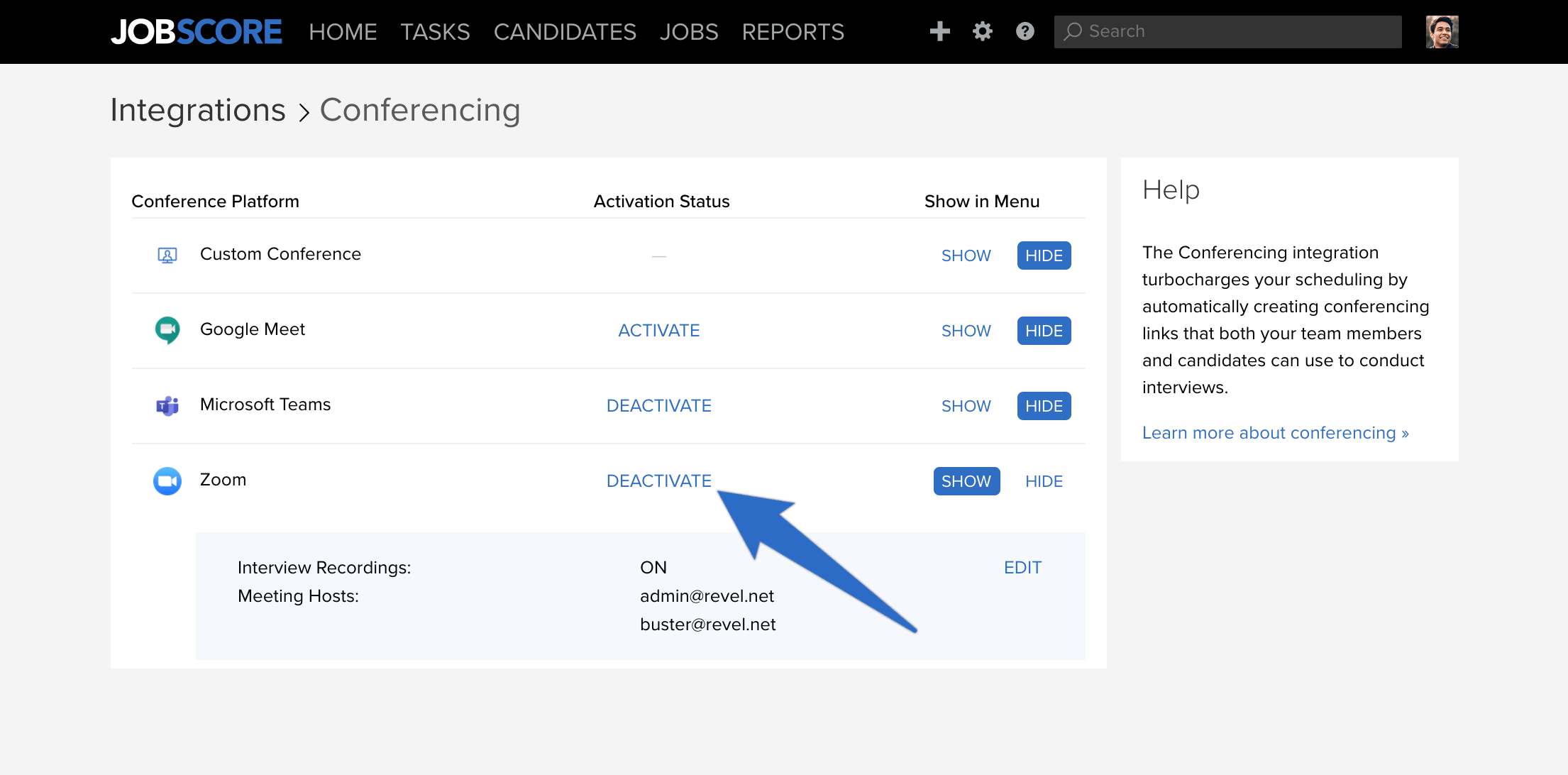
Task: Click the search magnifier icon
Action: (x=1072, y=31)
